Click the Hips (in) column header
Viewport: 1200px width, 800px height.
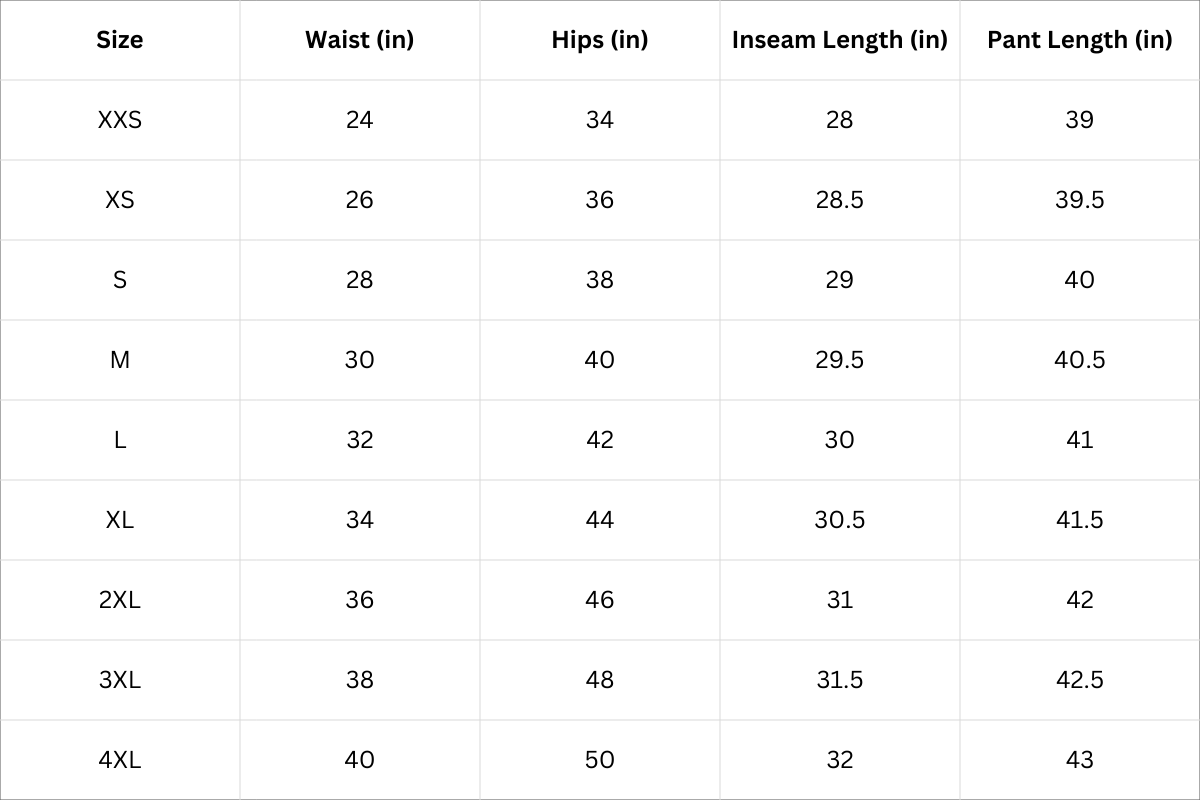[x=599, y=40]
